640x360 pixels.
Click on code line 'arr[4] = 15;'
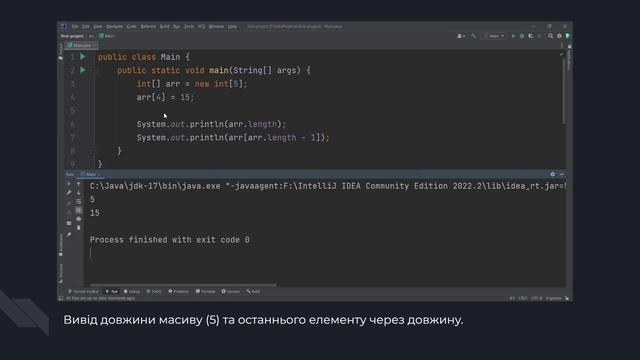tap(165, 98)
